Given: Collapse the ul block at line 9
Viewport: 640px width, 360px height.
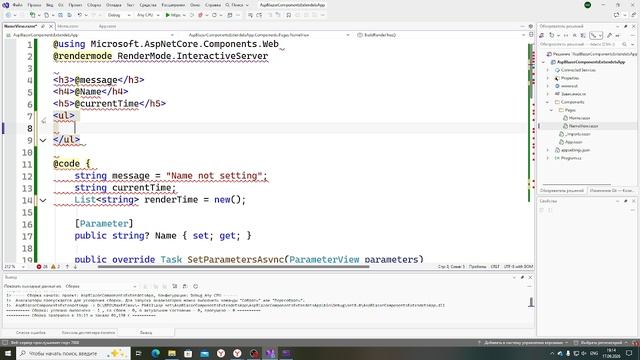Looking at the screenshot, I should (x=43, y=140).
